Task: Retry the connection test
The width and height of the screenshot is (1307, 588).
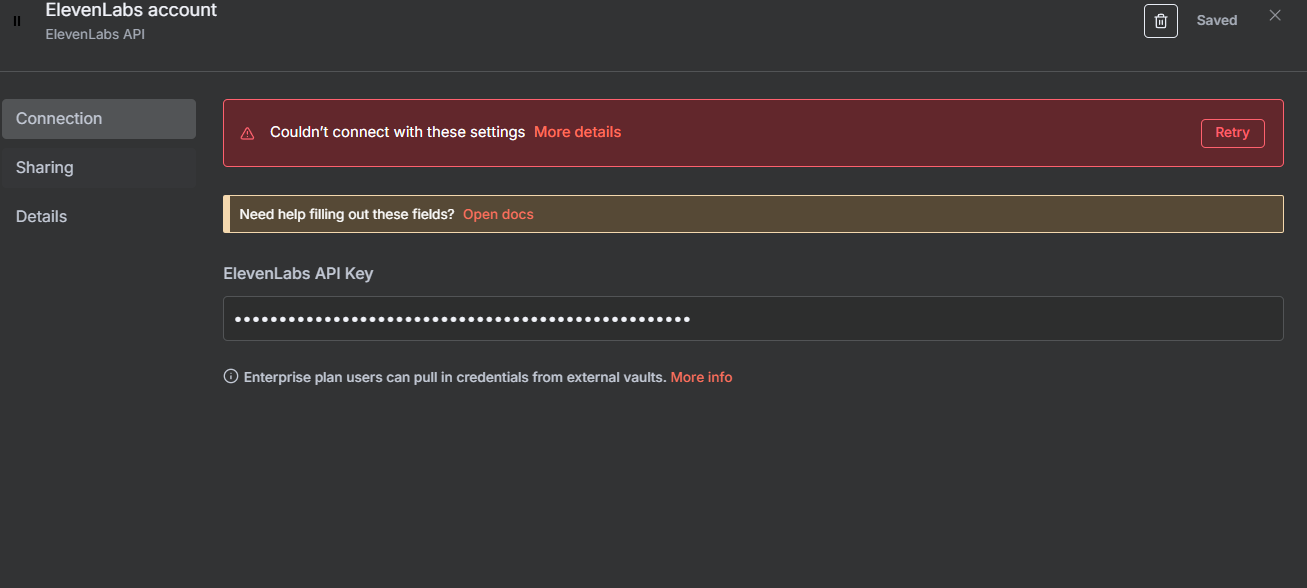Action: coord(1232,133)
